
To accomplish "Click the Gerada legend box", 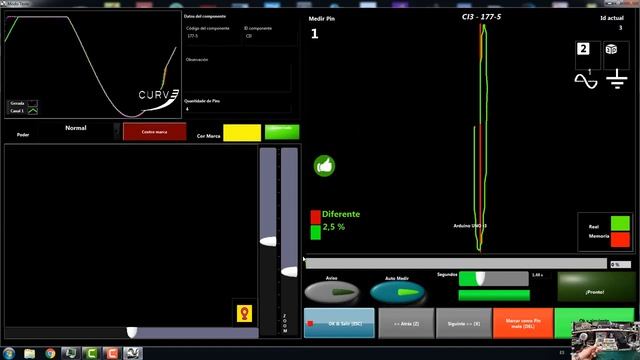I will (33, 103).
